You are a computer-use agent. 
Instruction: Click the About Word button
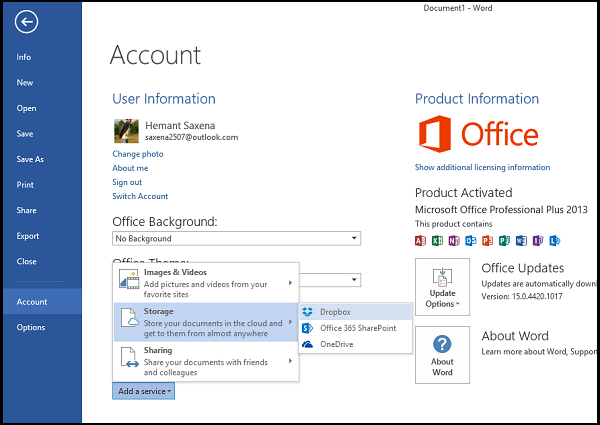tap(442, 355)
